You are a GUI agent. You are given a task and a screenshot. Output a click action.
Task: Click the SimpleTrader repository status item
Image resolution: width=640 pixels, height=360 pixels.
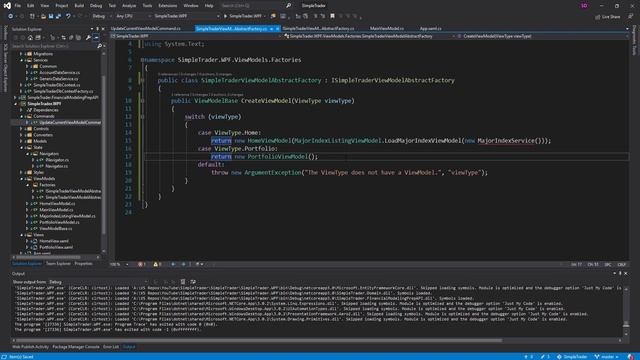[573, 357]
